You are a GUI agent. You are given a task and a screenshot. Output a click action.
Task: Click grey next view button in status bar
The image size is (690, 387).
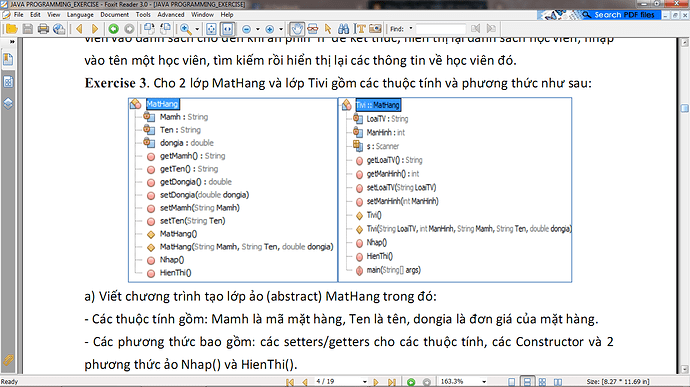click(426, 382)
